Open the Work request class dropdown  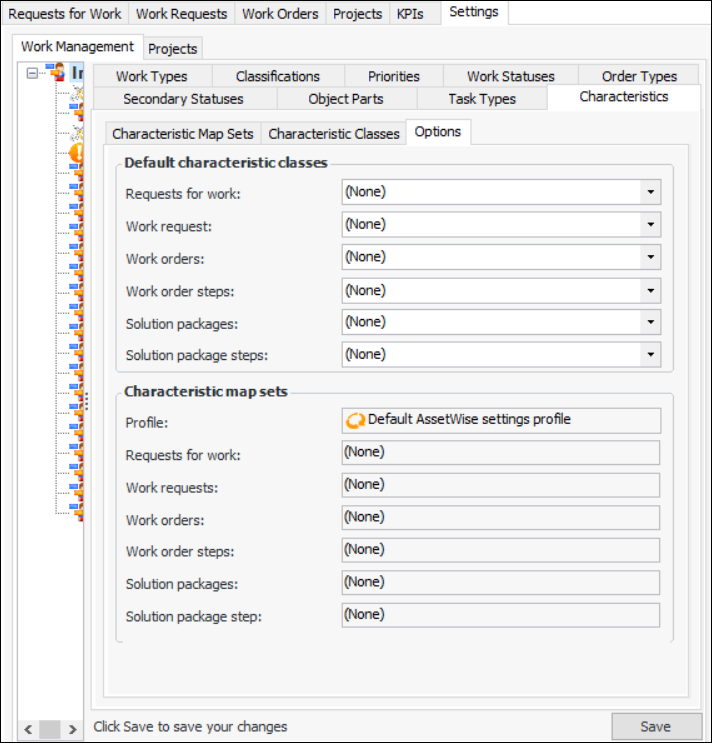(650, 225)
